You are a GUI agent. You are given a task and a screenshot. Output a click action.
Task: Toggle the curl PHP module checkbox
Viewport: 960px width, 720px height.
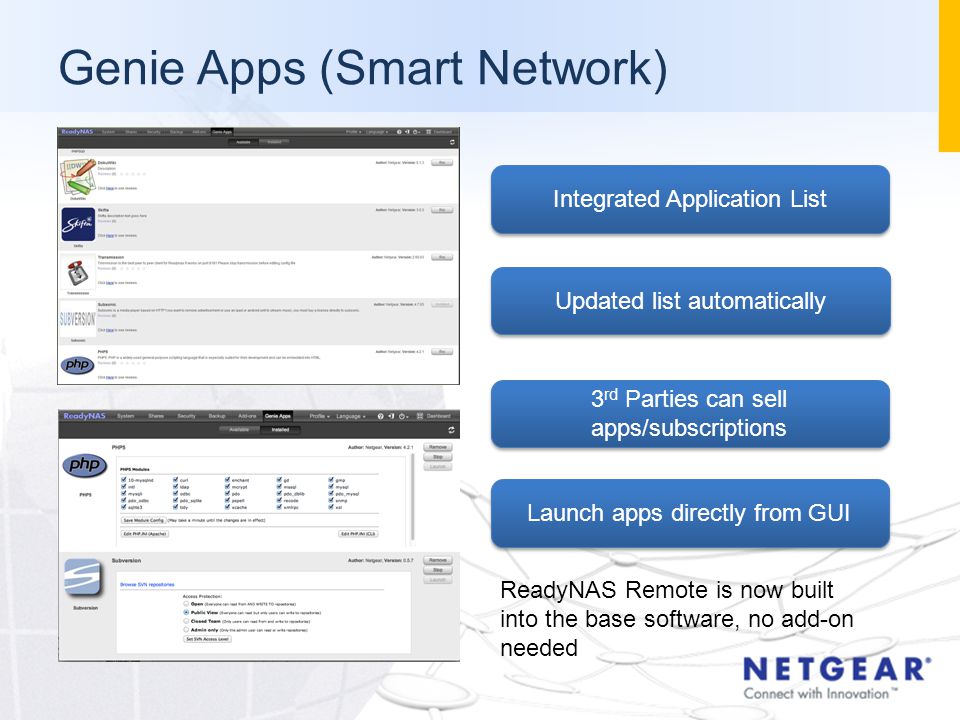coord(176,480)
